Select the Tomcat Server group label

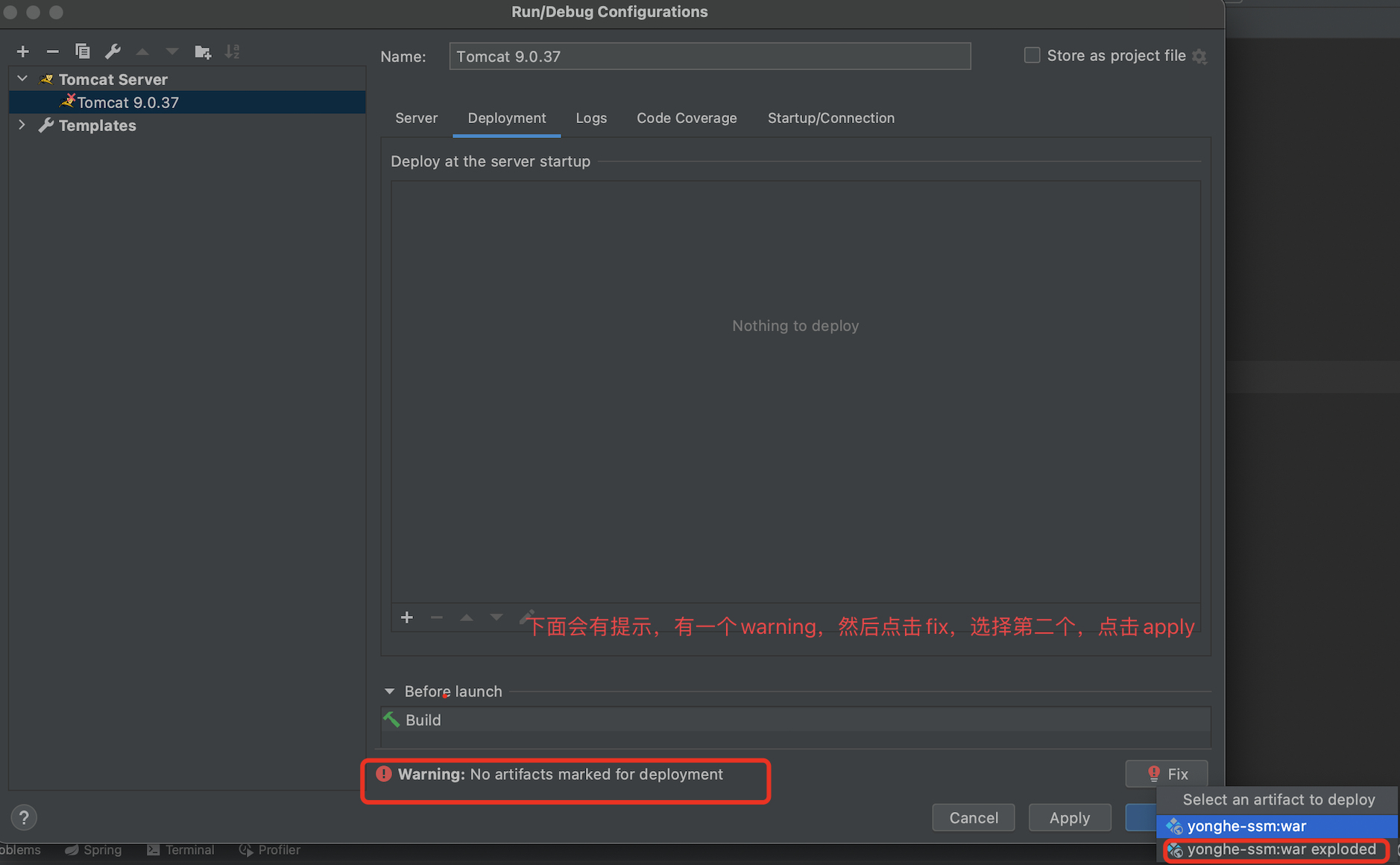coord(113,79)
